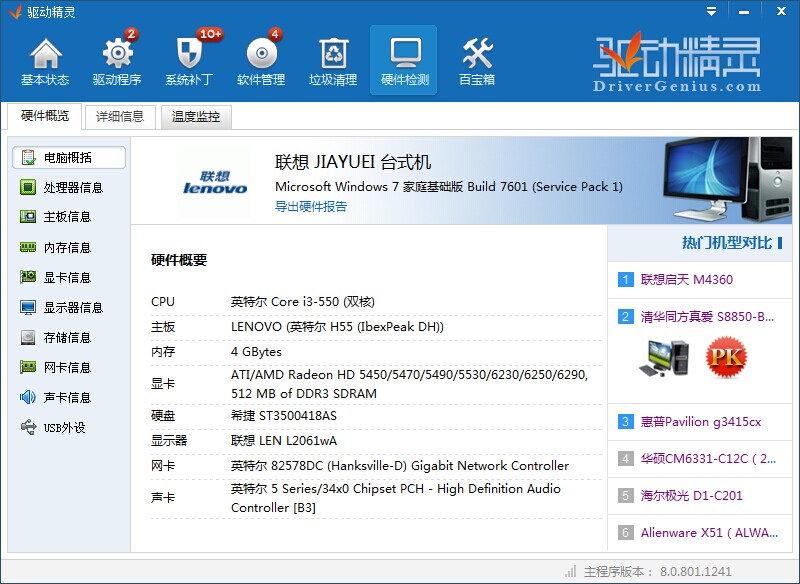Image resolution: width=800 pixels, height=584 pixels.
Task: Click the 显示器信息 monitor icon
Action: (x=28, y=308)
